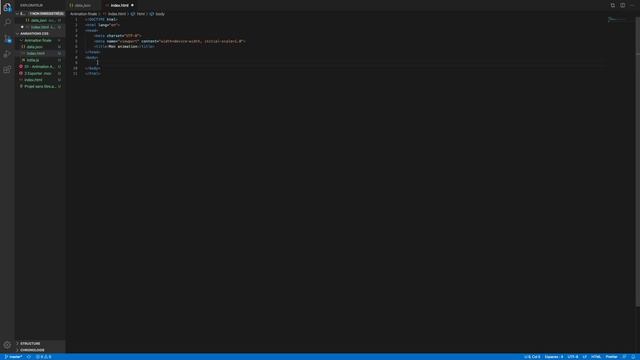This screenshot has width=640, height=360.
Task: Open the Explorer view in activity bar
Action: pyautogui.click(x=7, y=7)
